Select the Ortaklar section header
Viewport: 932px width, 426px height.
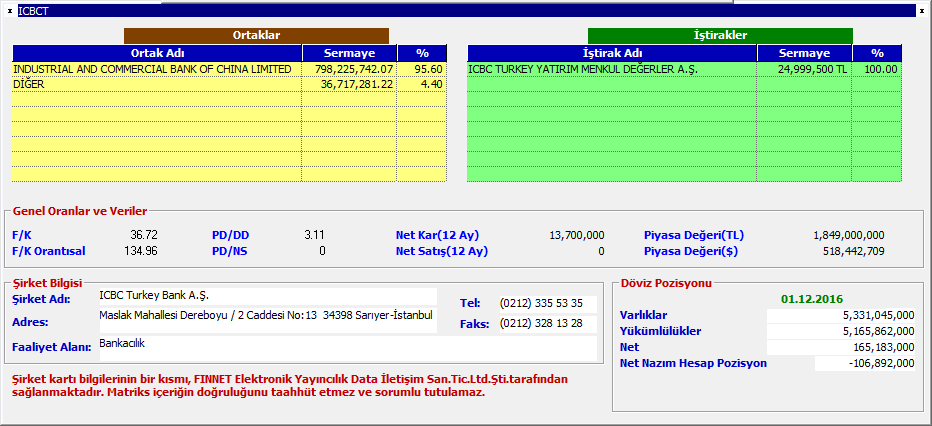point(256,36)
